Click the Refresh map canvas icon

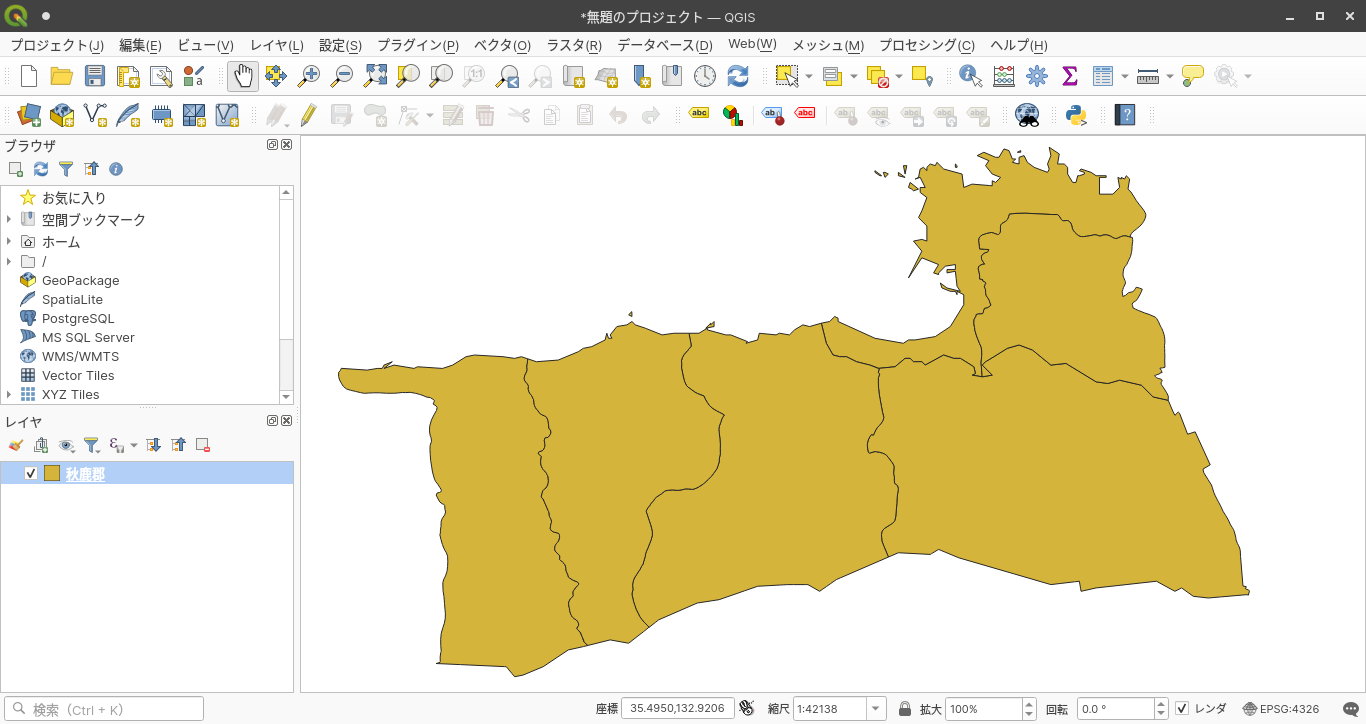point(738,76)
